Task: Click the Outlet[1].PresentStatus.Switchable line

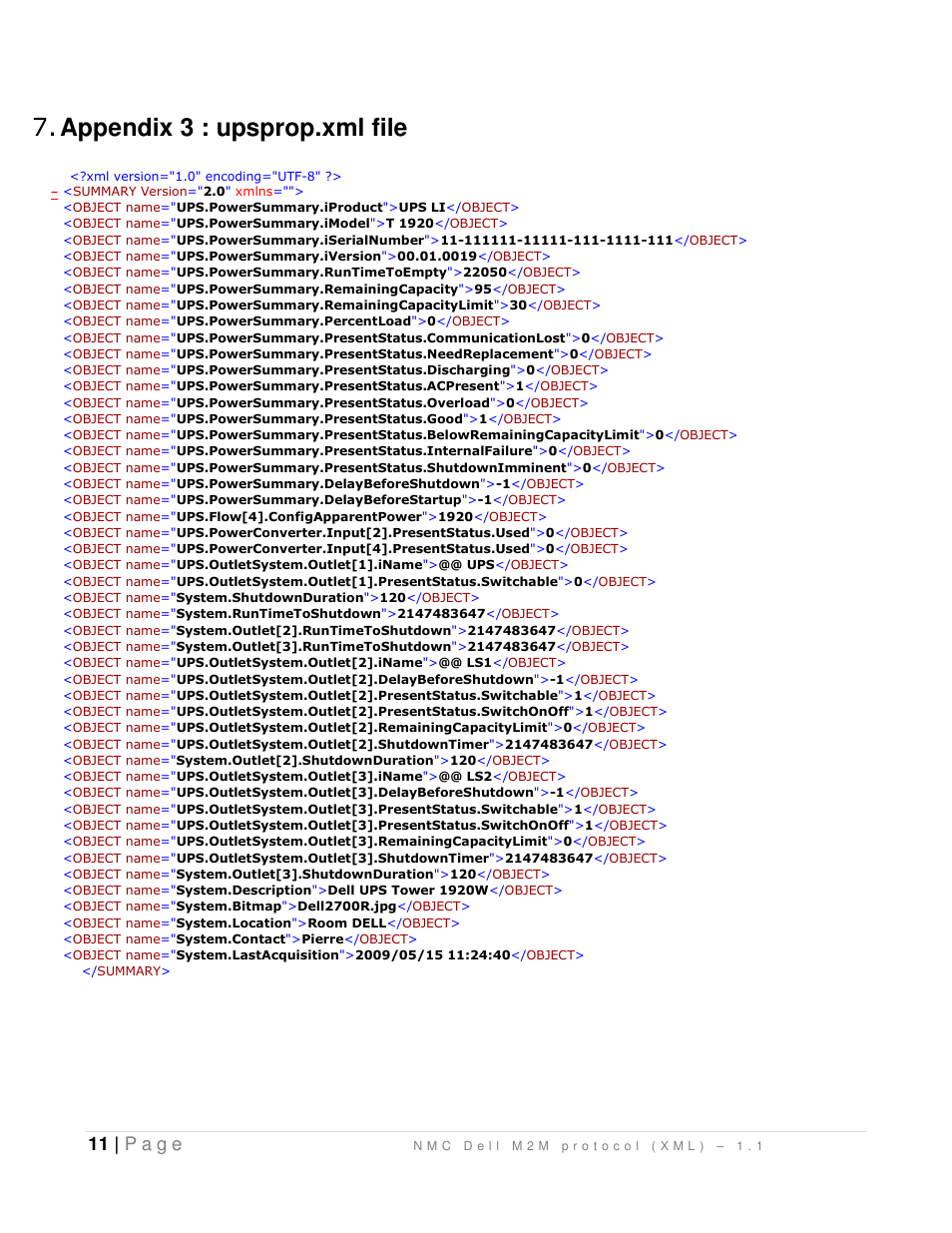Action: [360, 582]
